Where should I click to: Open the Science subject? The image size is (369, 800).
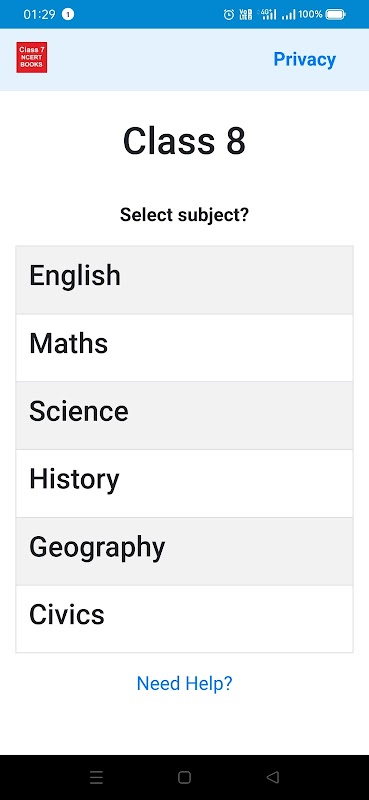(184, 416)
